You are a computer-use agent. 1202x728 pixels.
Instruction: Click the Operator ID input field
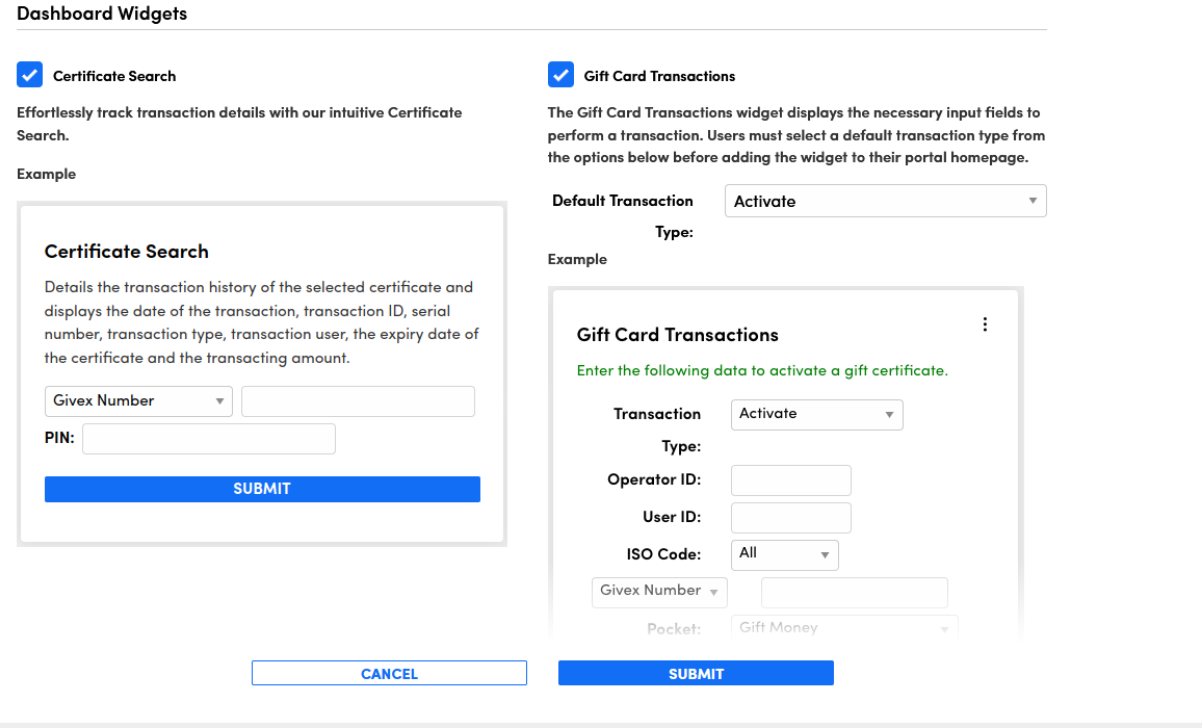click(x=791, y=480)
